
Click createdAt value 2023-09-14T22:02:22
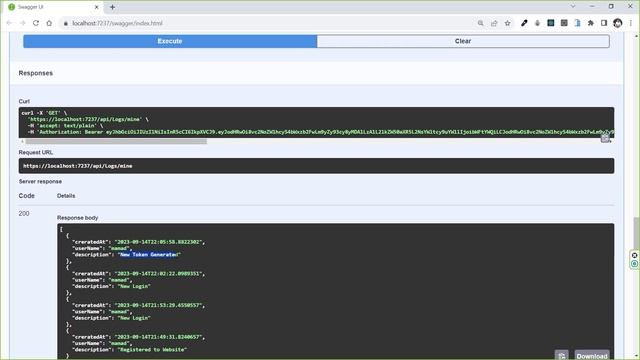159,273
